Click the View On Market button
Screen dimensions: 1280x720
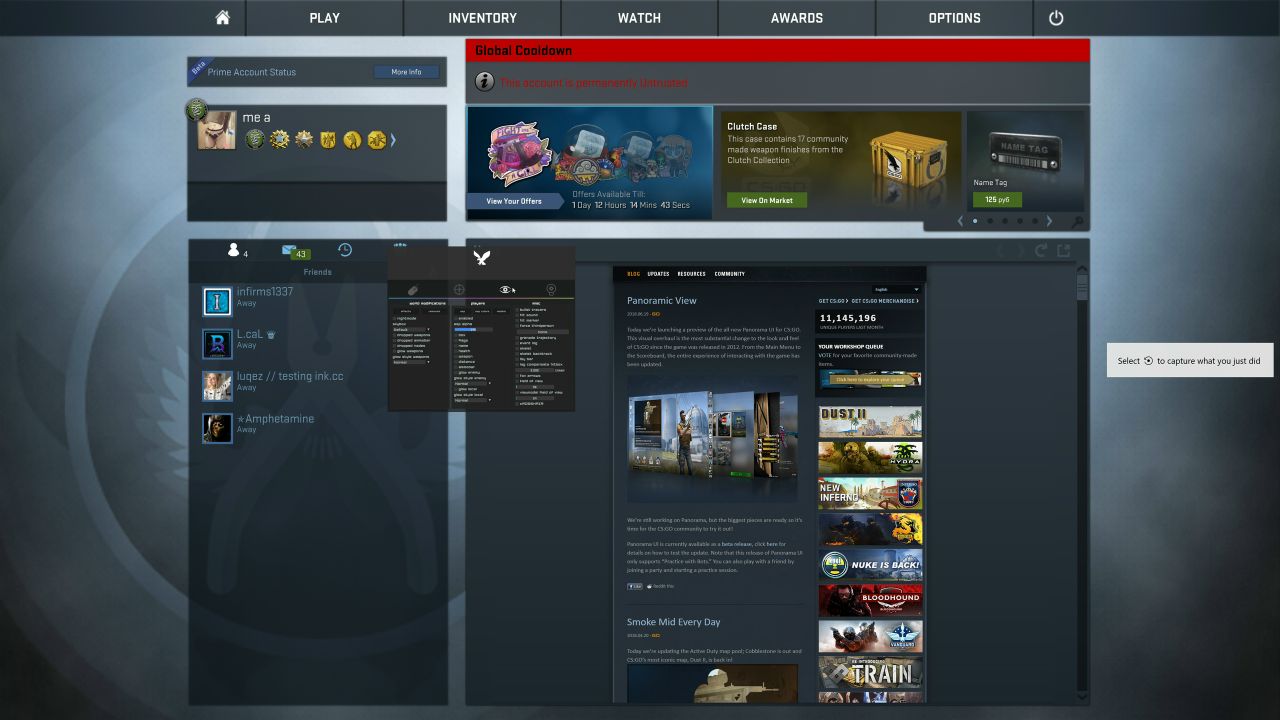click(x=767, y=200)
